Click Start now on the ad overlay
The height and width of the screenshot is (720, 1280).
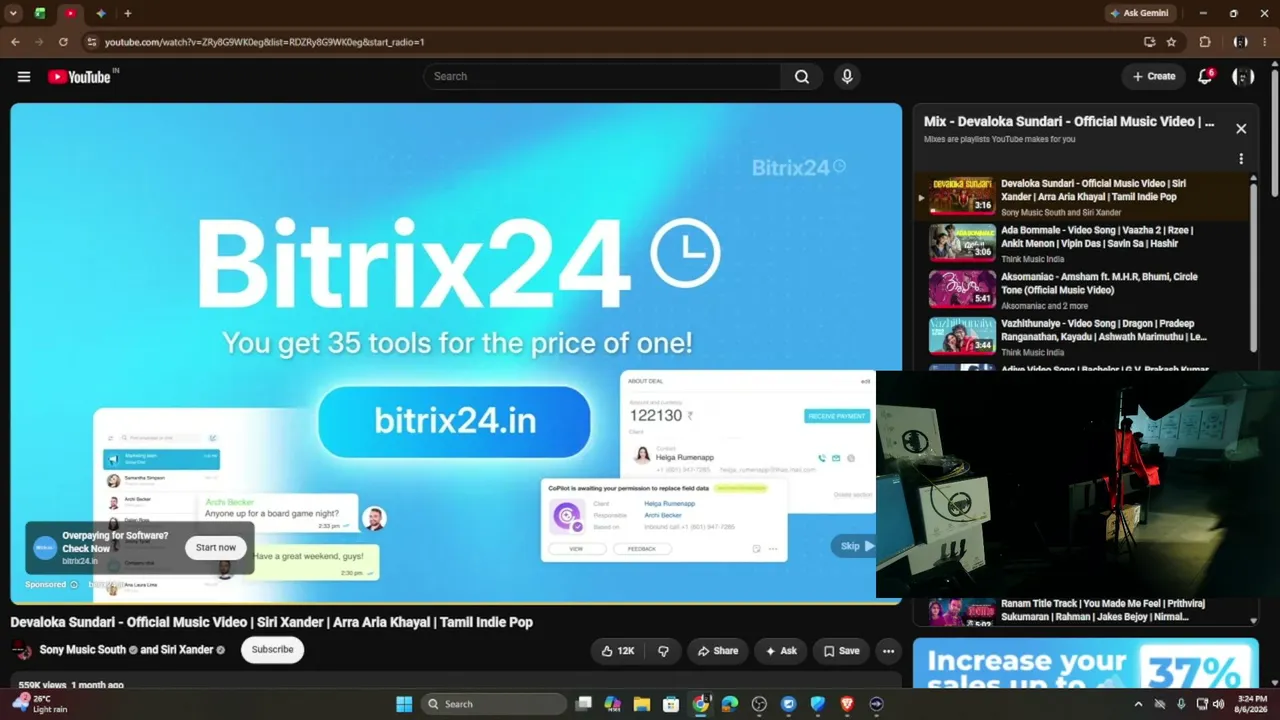click(x=216, y=548)
